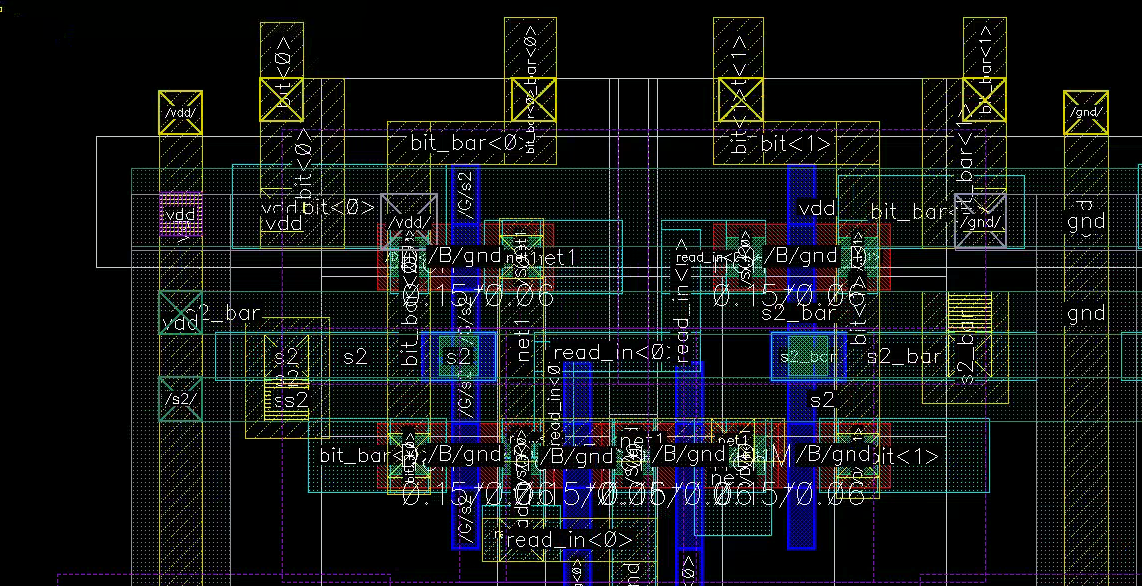The width and height of the screenshot is (1142, 586).
Task: Click the yellow /vdd/ pin marker
Action: tap(181, 112)
